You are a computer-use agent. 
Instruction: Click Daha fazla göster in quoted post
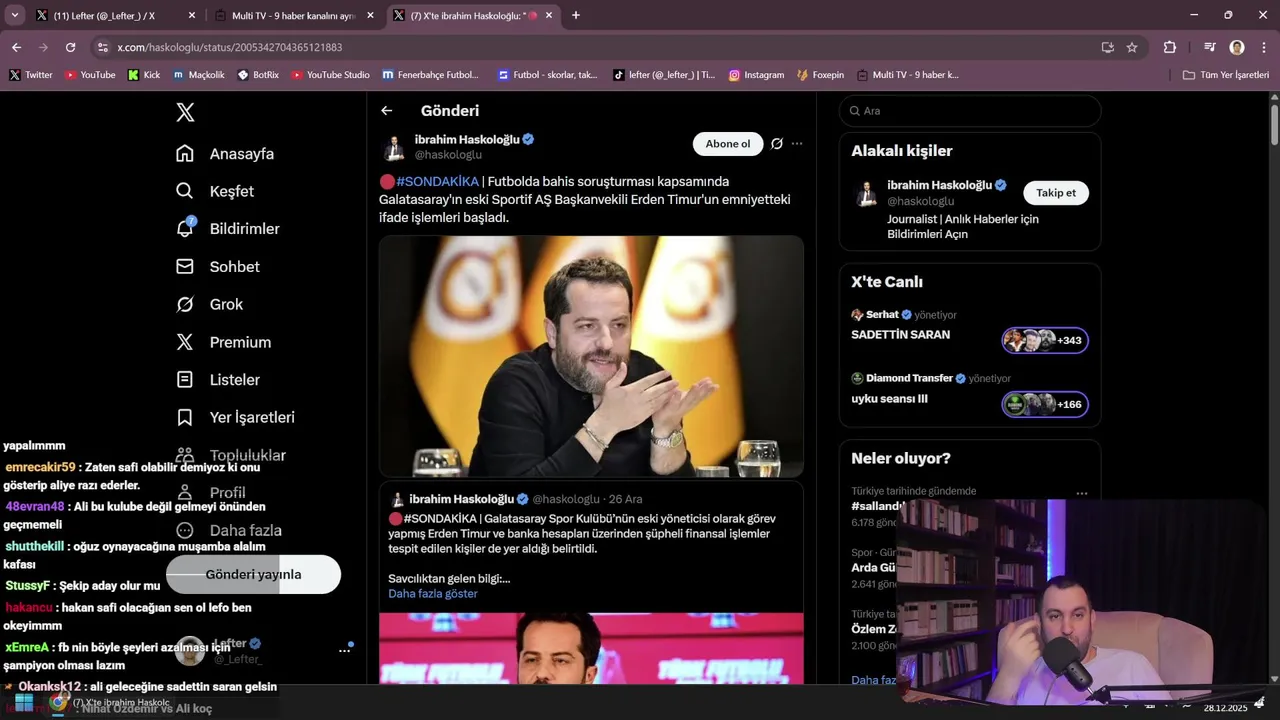click(x=433, y=594)
